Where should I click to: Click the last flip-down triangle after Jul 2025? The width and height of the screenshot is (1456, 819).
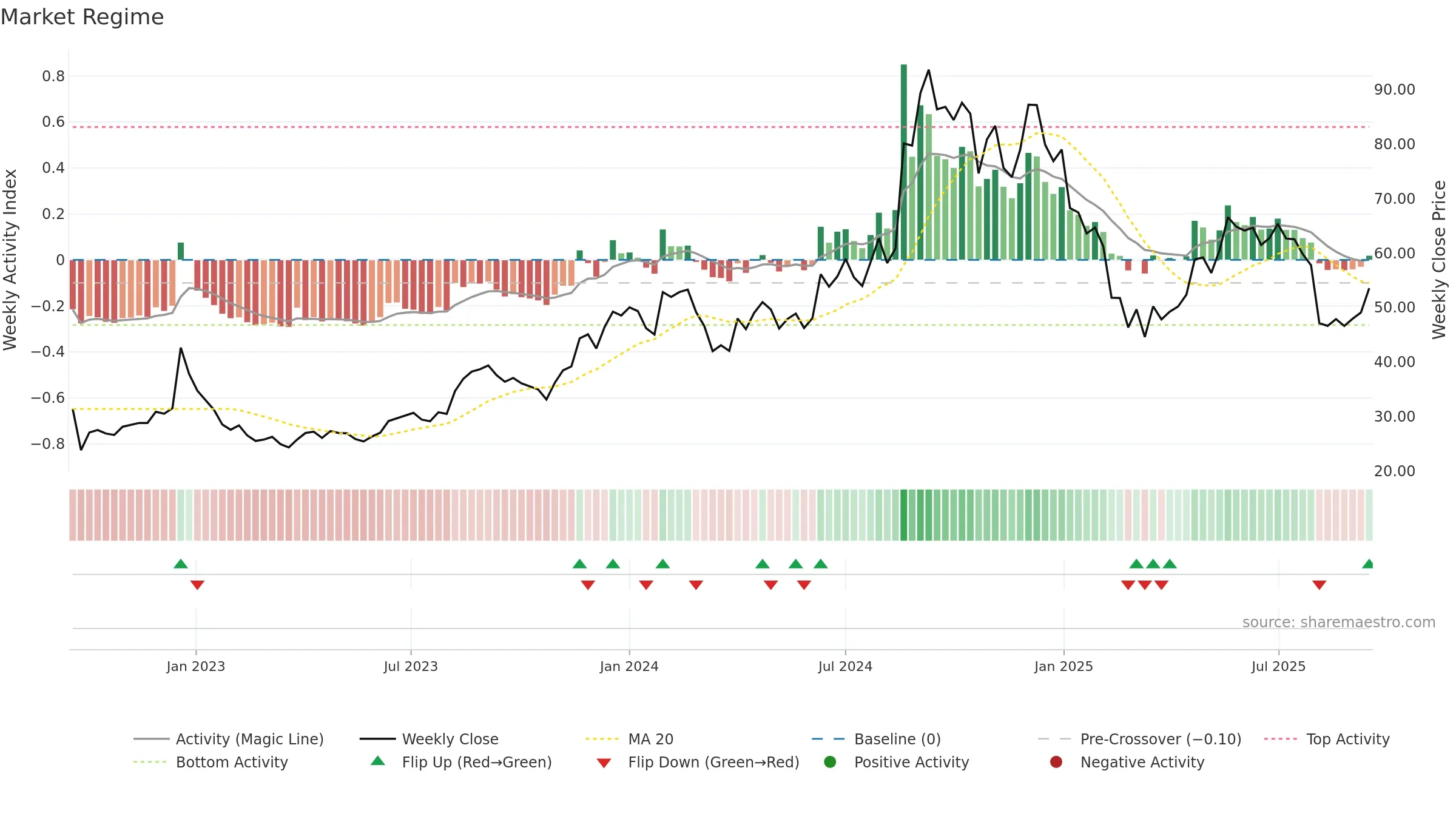pos(1319,585)
